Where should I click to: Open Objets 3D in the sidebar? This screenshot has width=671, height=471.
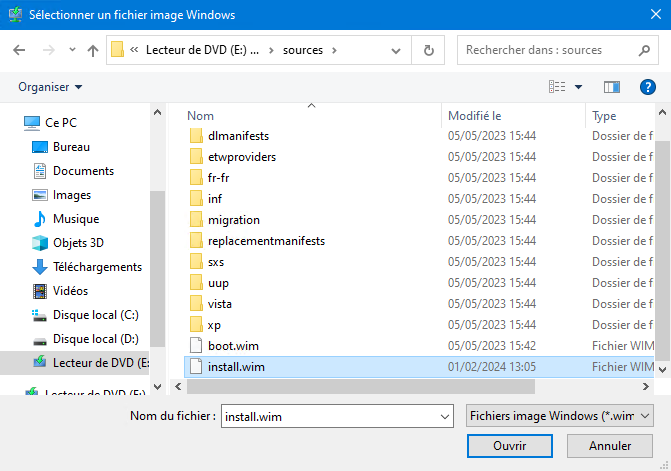pyautogui.click(x=68, y=243)
